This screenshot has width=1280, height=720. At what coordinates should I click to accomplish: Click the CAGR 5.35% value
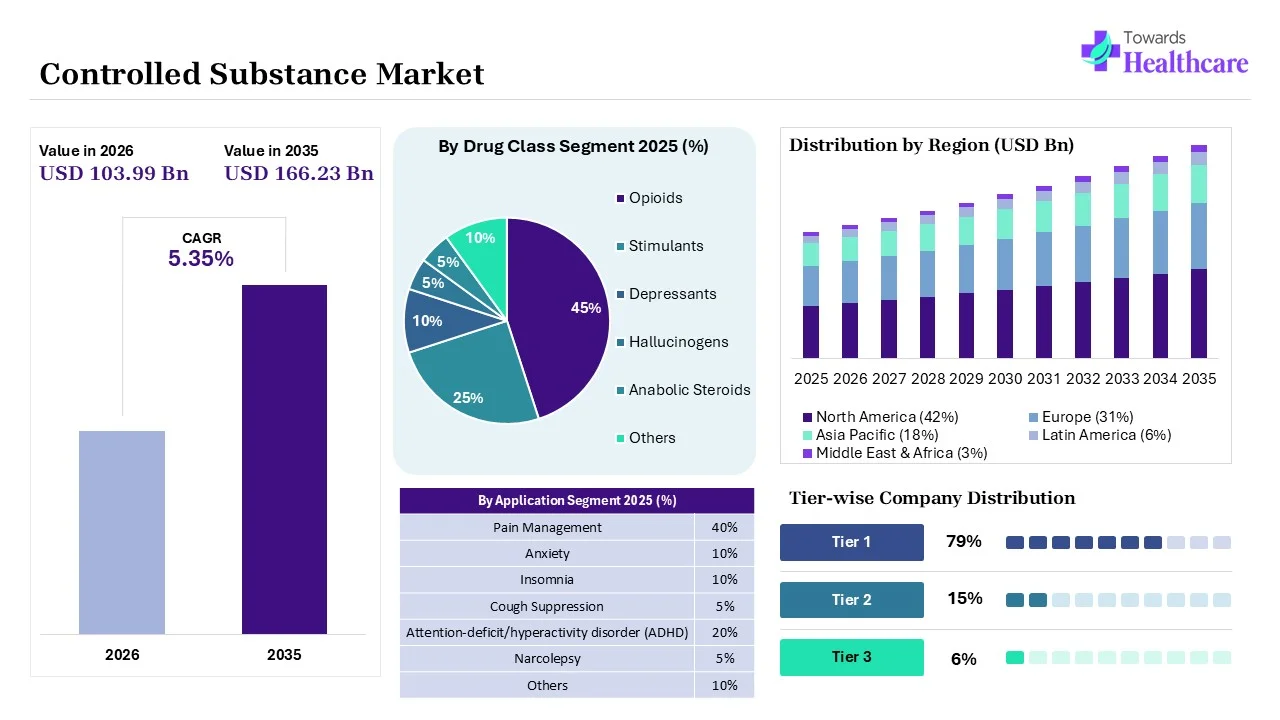click(201, 259)
